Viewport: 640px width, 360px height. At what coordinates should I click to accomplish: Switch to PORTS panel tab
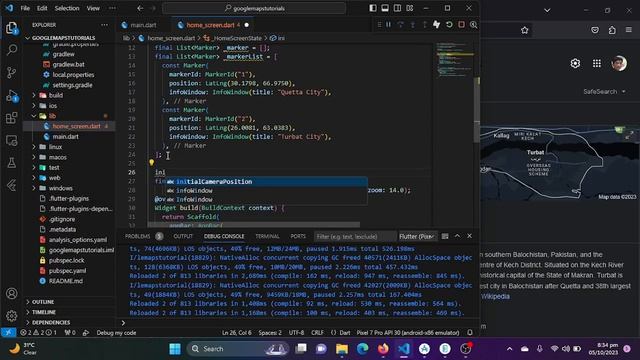pos(298,236)
